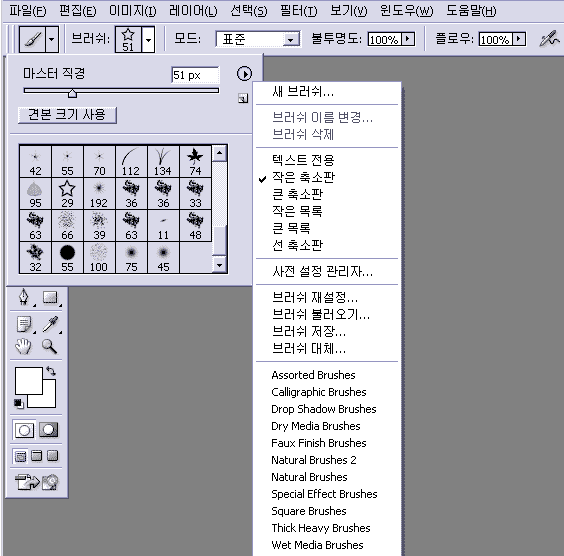
Task: Open the 필터(T) menu
Action: pyautogui.click(x=299, y=11)
